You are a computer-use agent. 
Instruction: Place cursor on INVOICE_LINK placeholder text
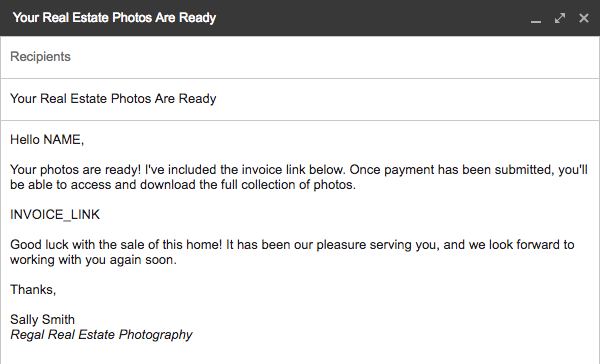(x=55, y=215)
